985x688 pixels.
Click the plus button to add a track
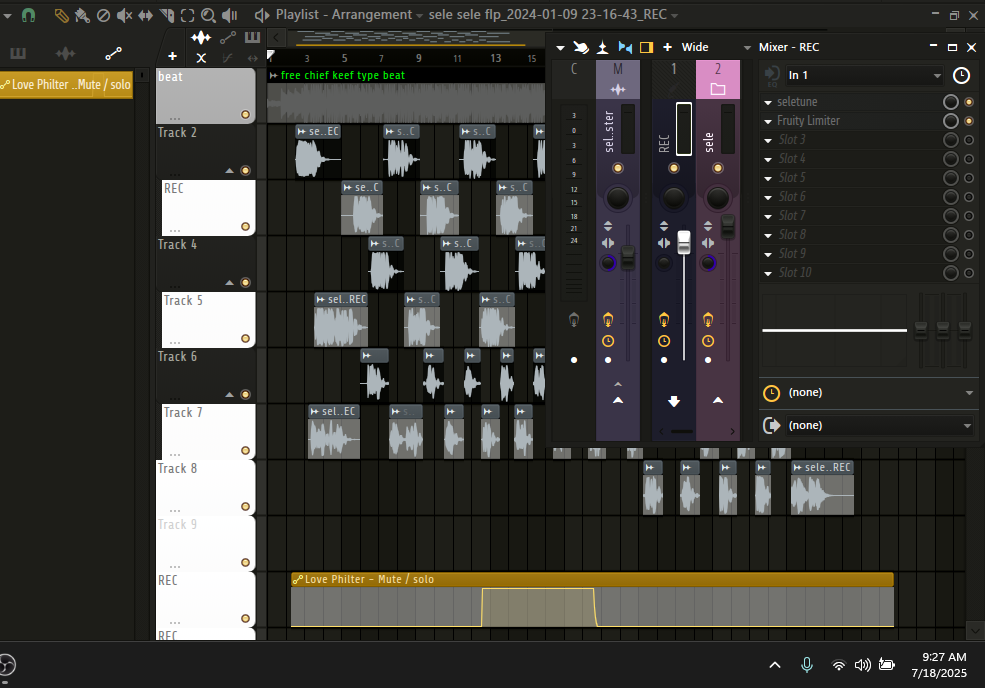point(173,55)
